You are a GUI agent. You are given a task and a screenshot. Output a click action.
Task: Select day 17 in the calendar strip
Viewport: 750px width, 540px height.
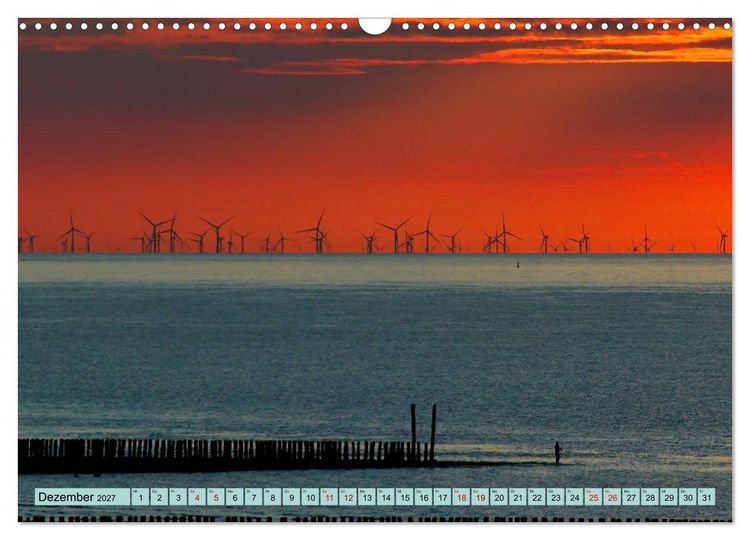click(442, 497)
